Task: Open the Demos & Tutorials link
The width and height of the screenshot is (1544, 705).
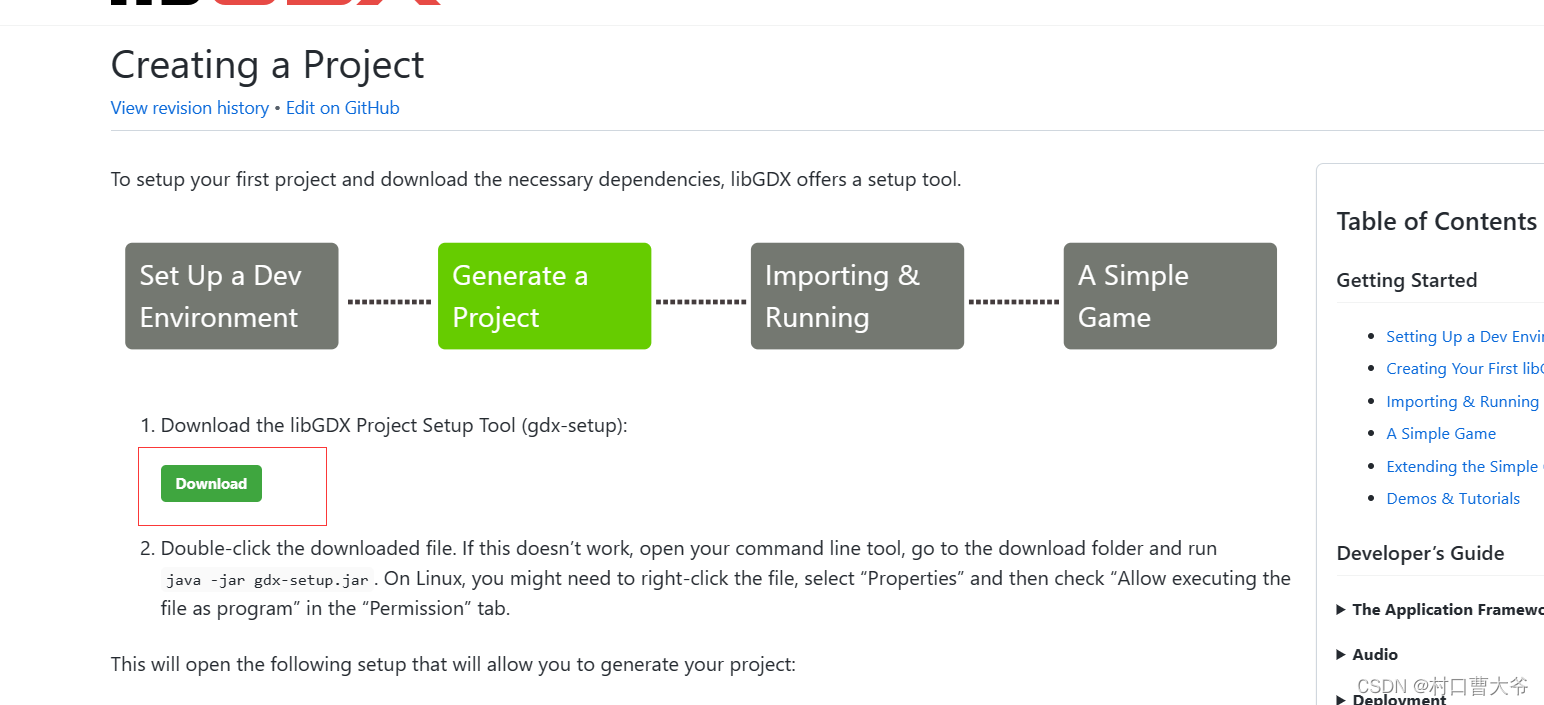Action: click(1453, 499)
